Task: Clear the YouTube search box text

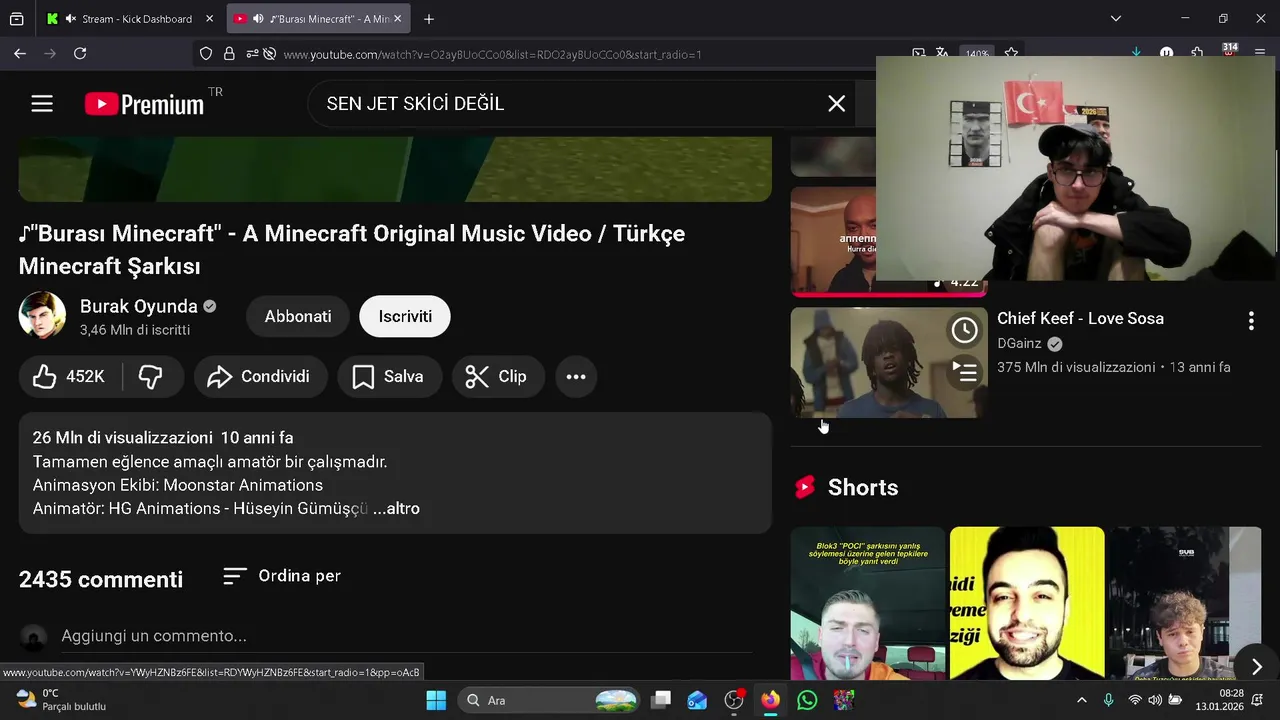Action: point(837,104)
